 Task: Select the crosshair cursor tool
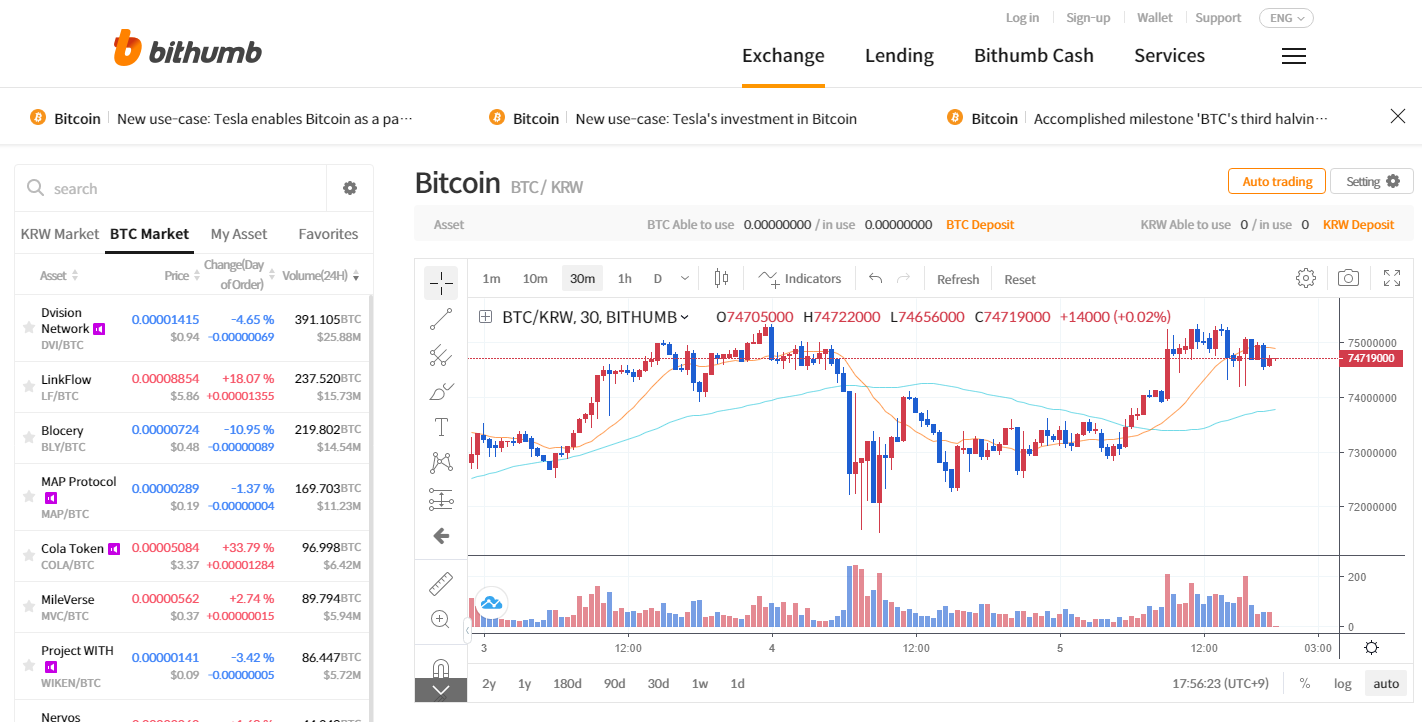(441, 283)
